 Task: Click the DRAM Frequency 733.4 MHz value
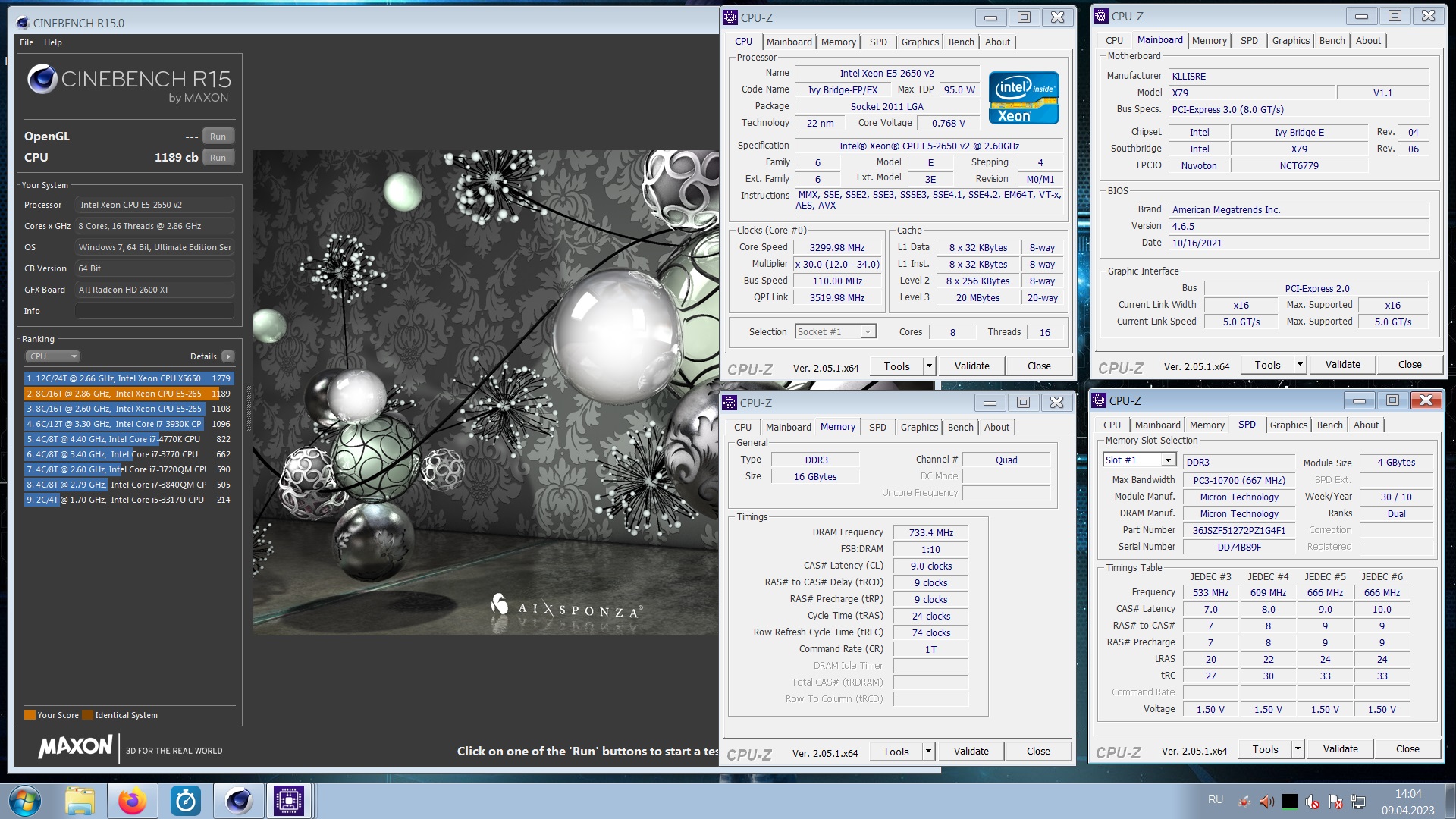coord(930,533)
